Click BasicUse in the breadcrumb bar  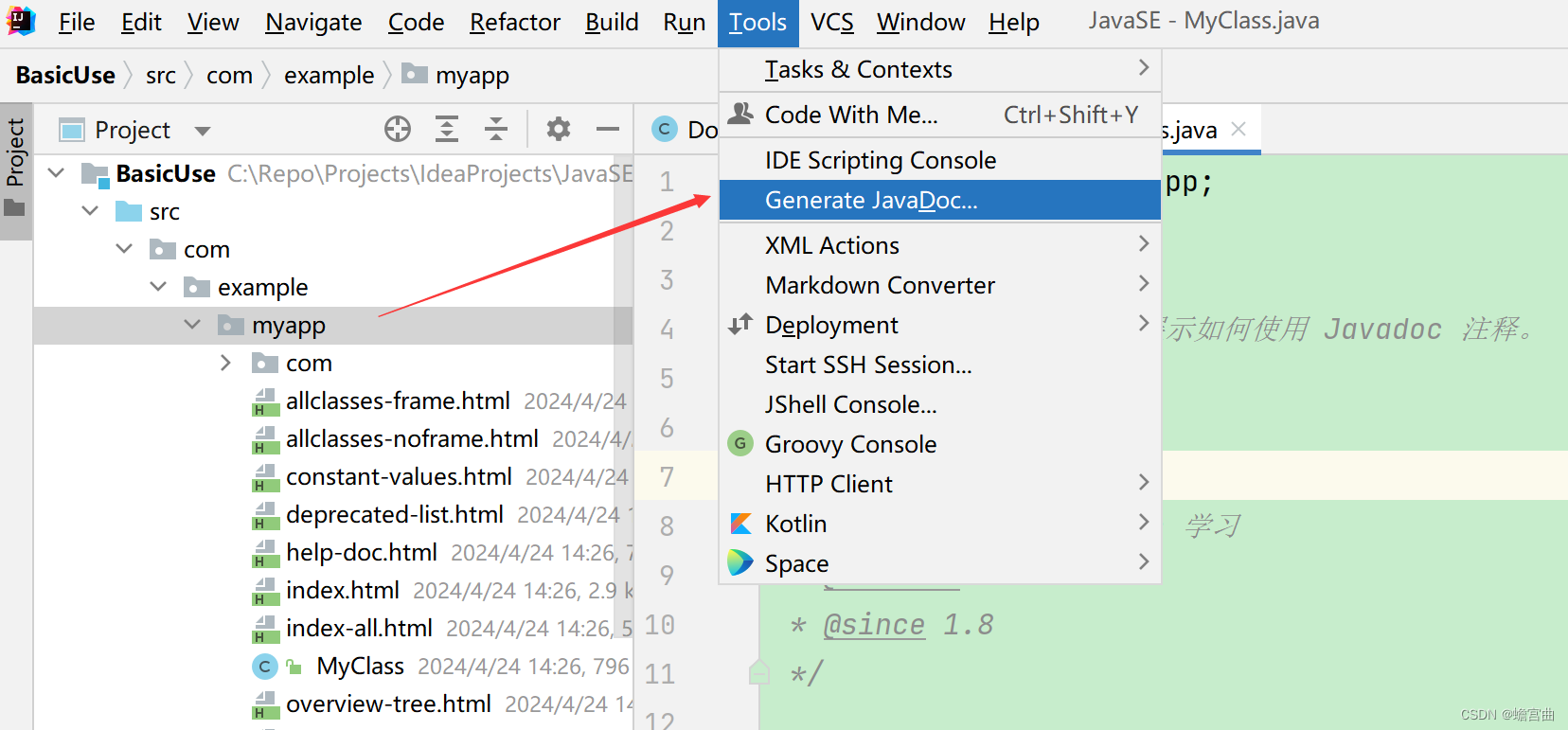coord(65,75)
